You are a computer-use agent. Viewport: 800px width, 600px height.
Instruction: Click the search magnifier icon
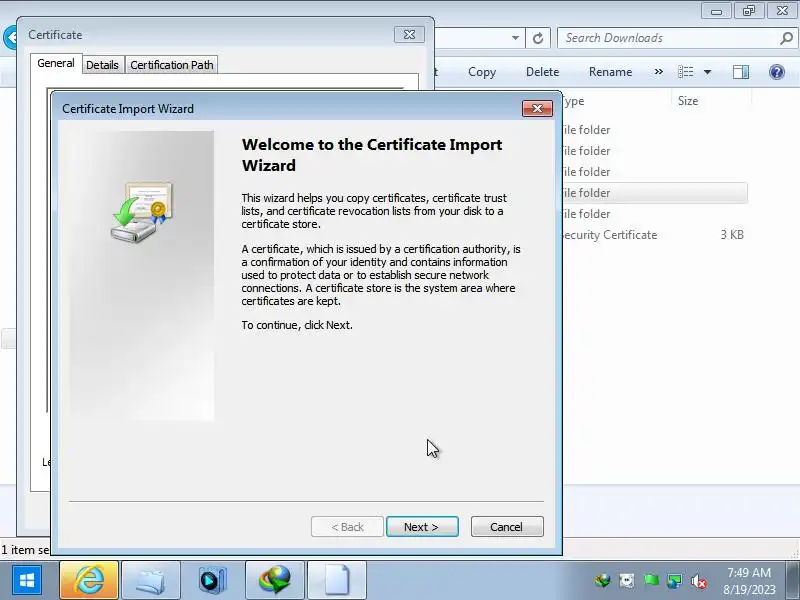pyautogui.click(x=786, y=38)
